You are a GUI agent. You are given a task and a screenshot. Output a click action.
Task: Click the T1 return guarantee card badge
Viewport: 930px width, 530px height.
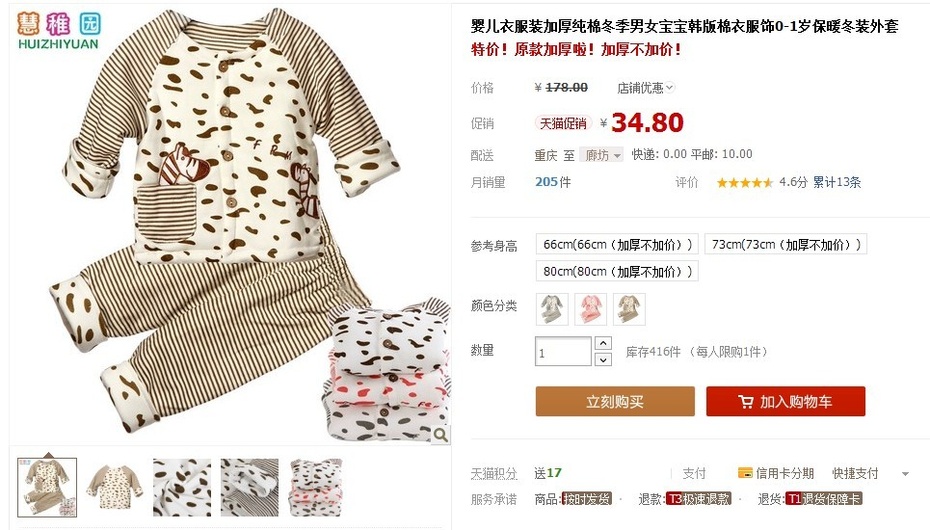pyautogui.click(x=824, y=499)
